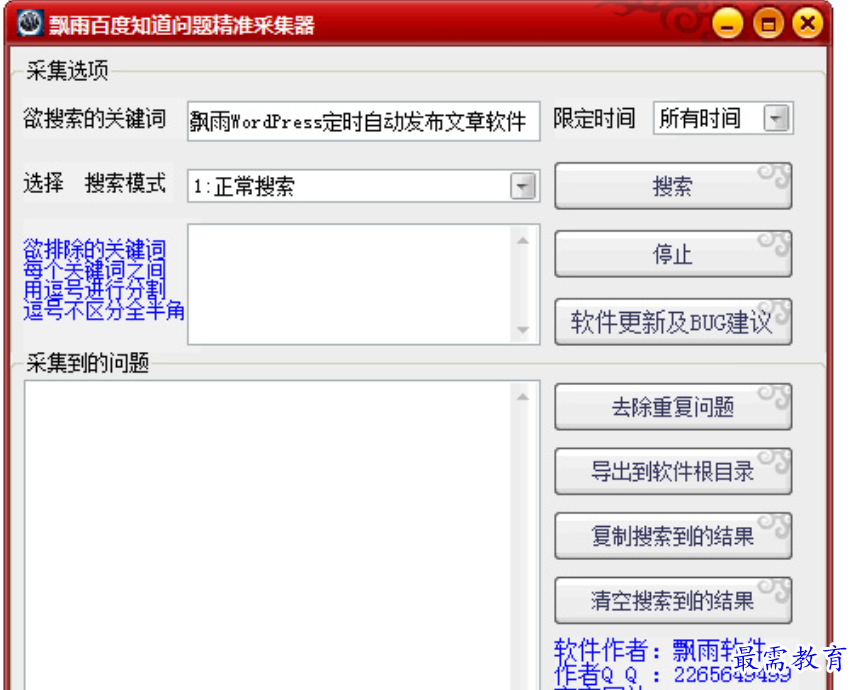Click the 搜索 button

(x=673, y=186)
